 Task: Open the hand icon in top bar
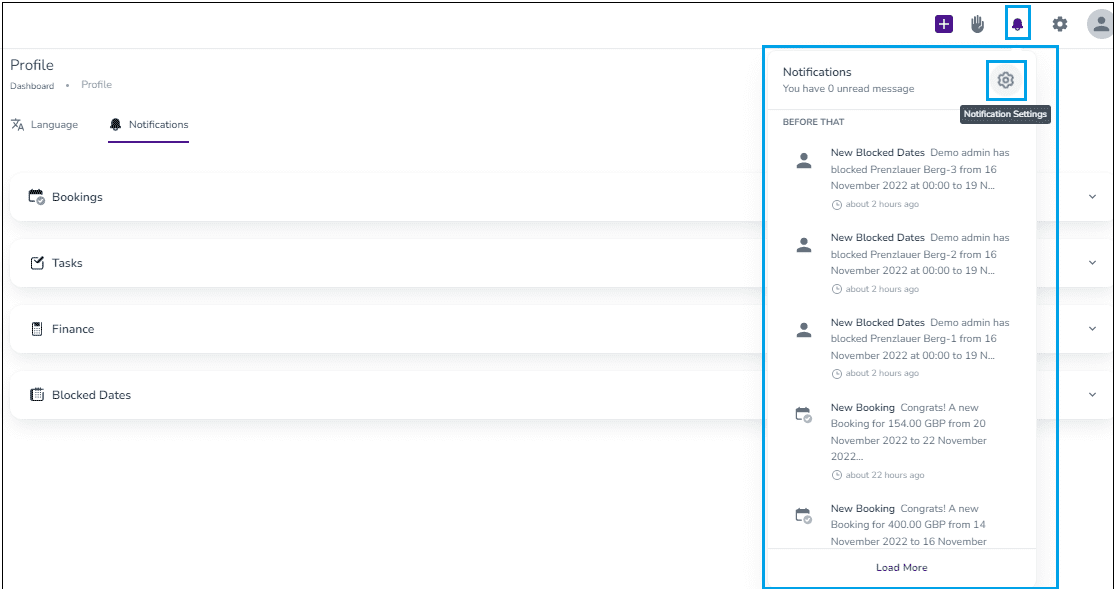(978, 25)
